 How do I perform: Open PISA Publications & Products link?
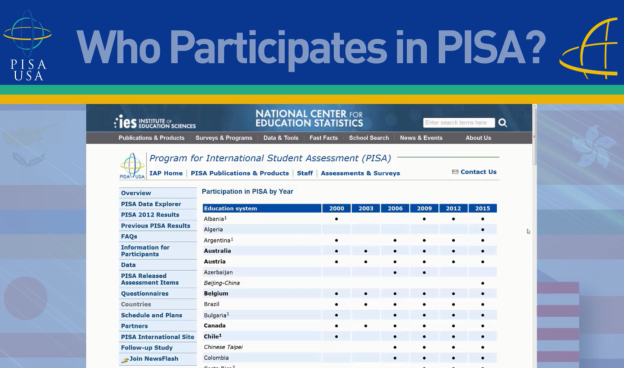[240, 173]
